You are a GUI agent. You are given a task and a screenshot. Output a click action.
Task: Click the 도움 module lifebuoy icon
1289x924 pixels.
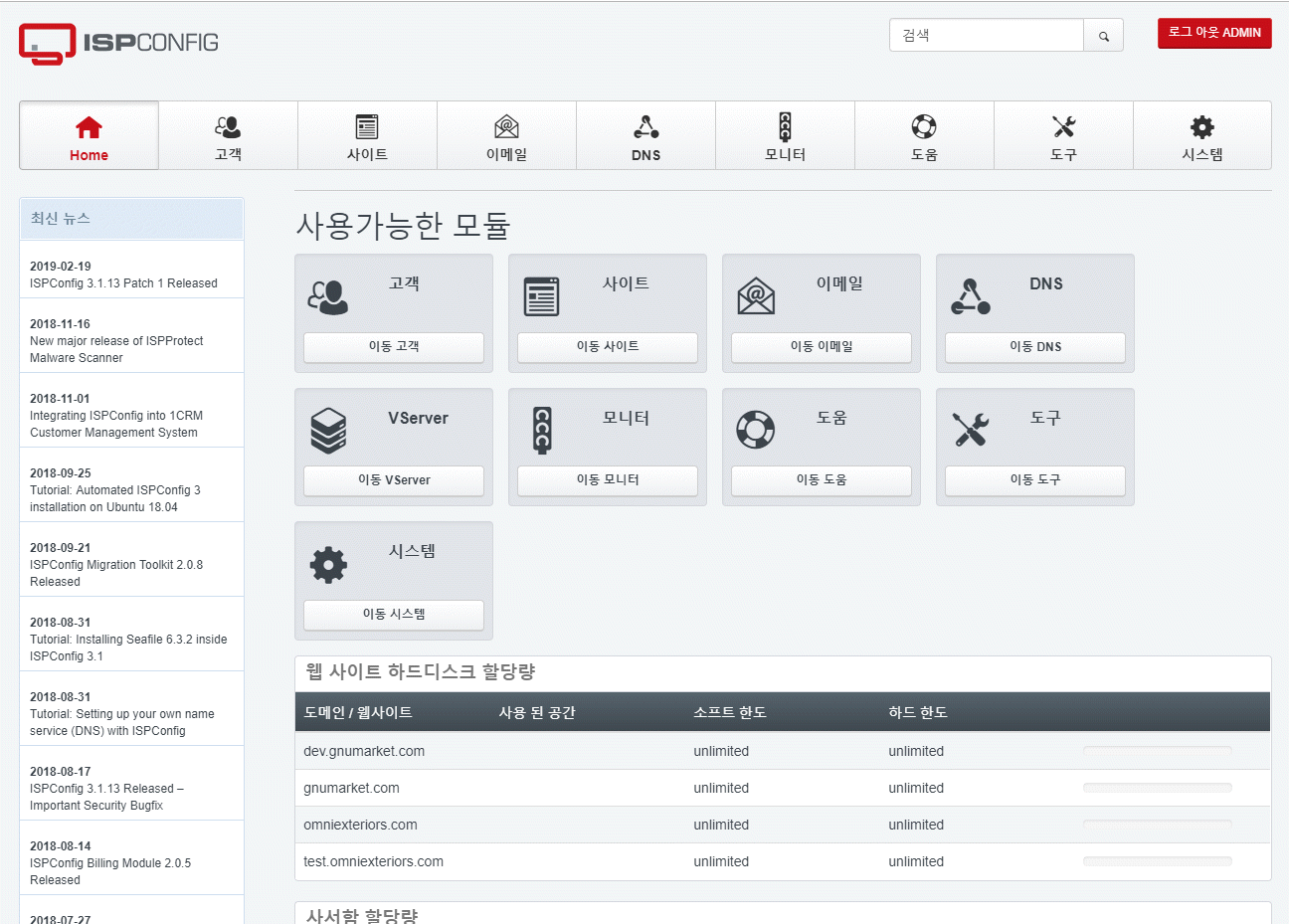755,430
